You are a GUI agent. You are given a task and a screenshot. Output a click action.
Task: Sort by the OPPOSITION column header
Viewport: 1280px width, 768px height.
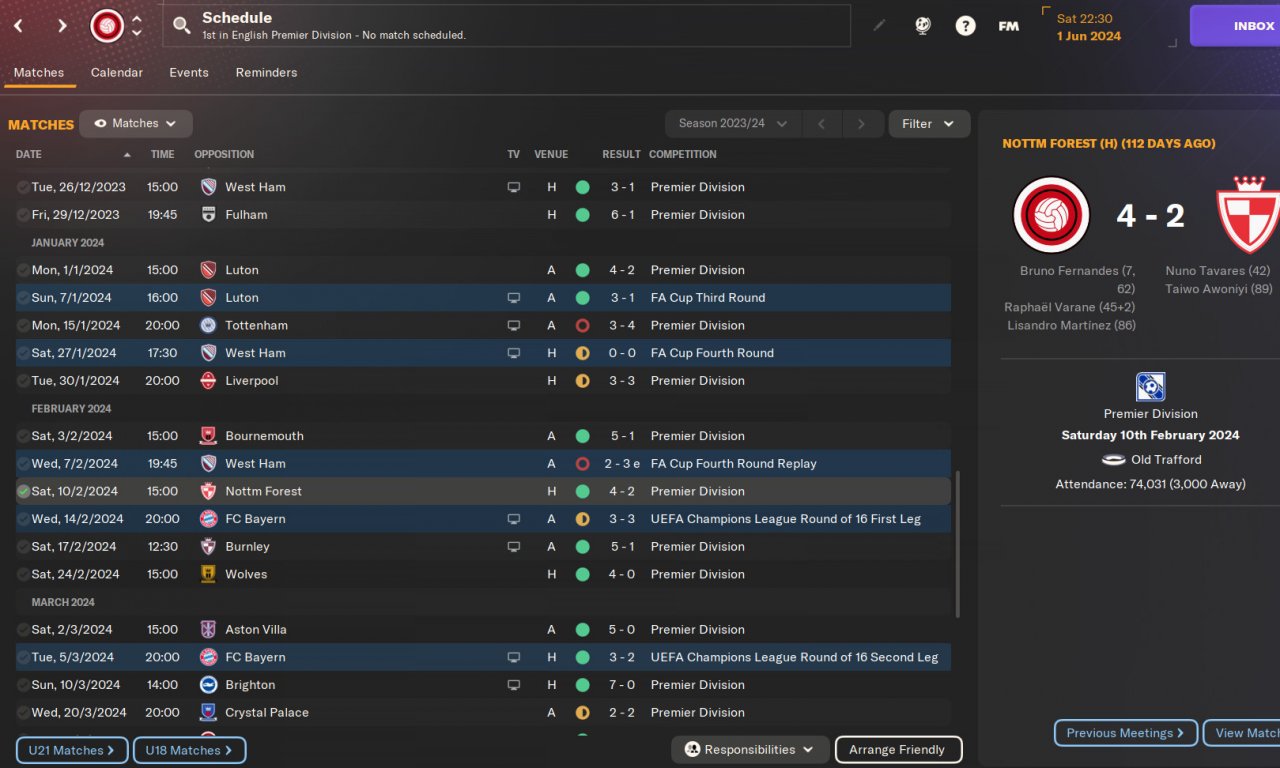(224, 155)
